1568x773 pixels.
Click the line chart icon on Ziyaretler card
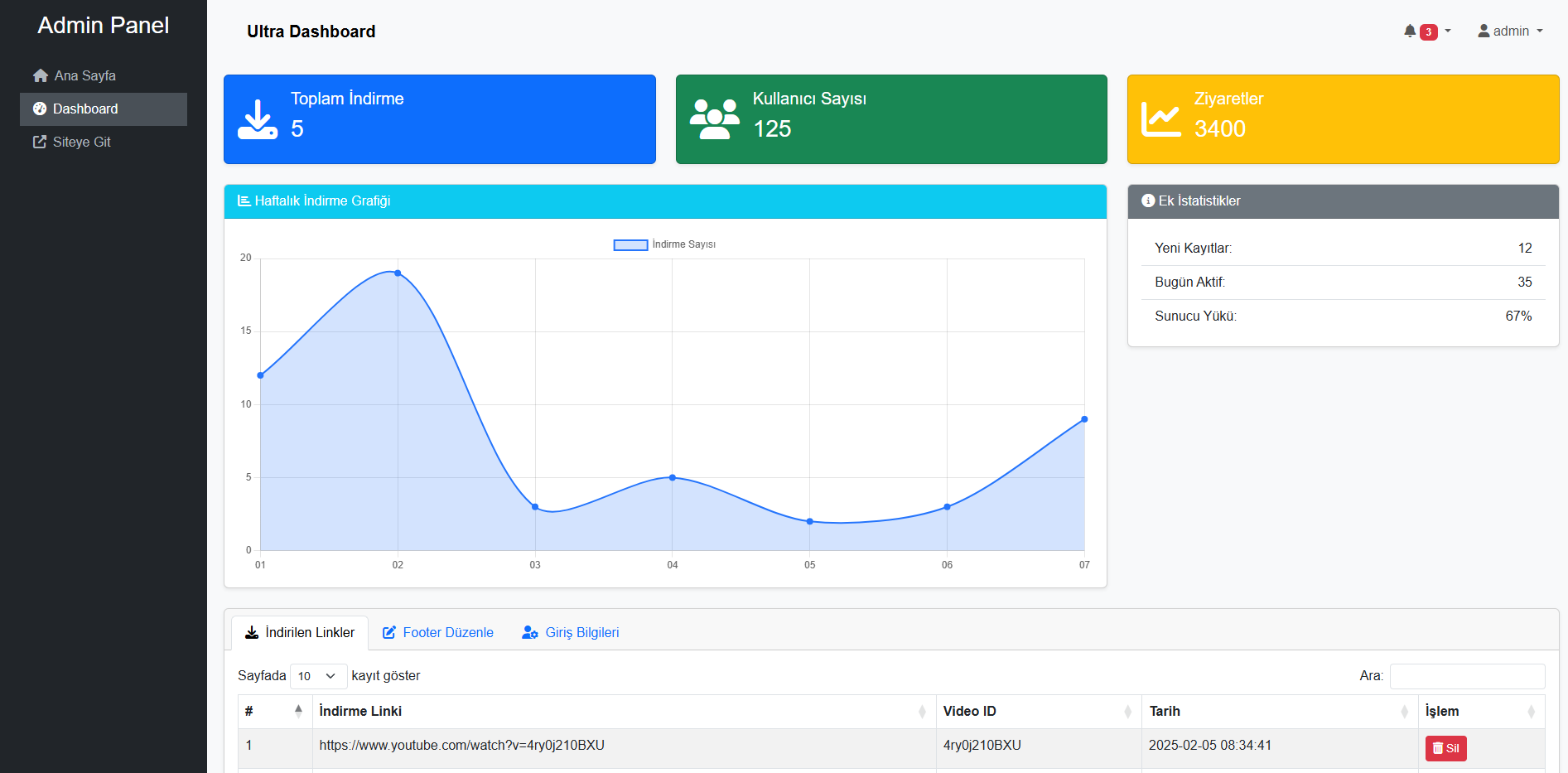tap(1161, 119)
